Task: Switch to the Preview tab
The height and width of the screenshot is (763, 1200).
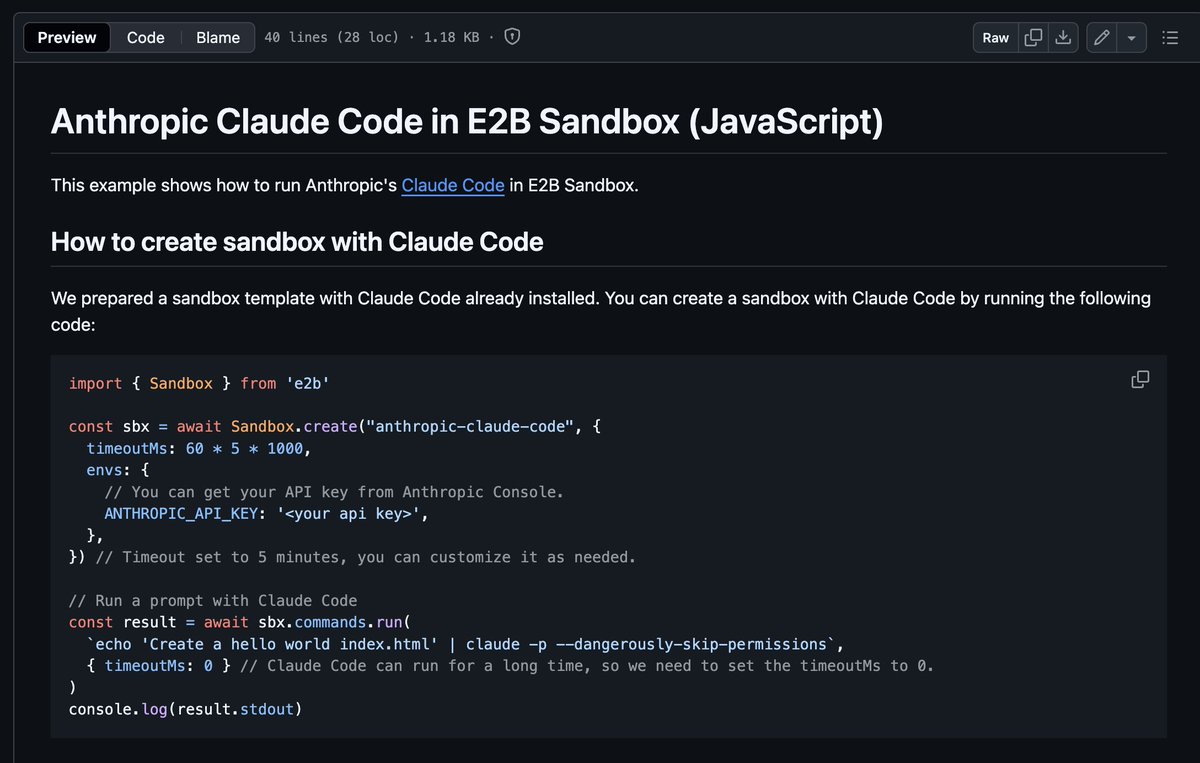Action: 67,37
